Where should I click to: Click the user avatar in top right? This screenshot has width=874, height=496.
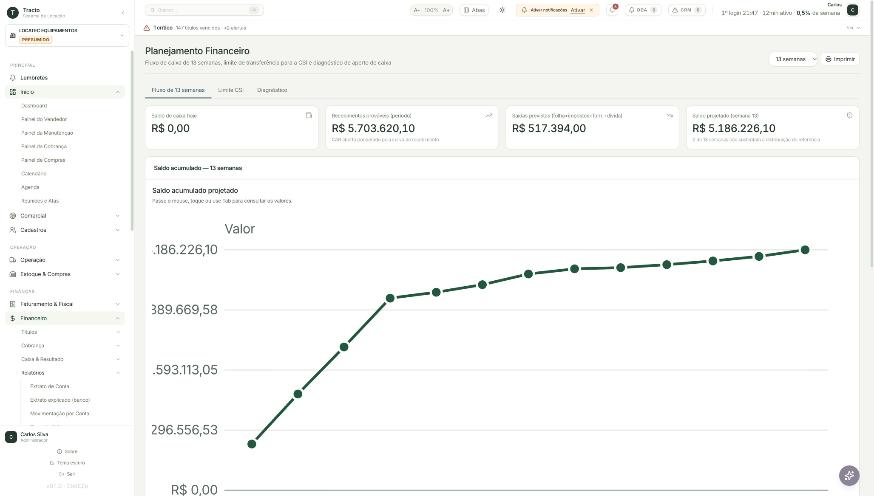pyautogui.click(x=852, y=10)
